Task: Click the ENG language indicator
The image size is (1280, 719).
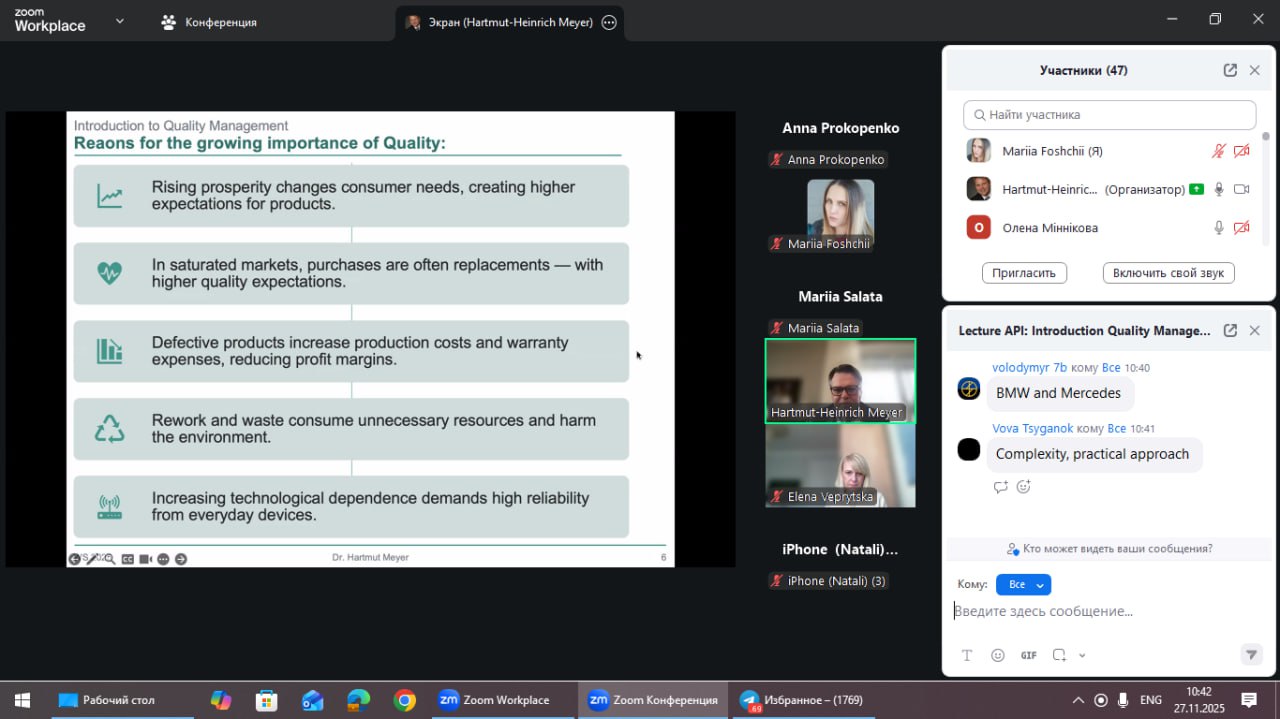Action: point(1151,700)
